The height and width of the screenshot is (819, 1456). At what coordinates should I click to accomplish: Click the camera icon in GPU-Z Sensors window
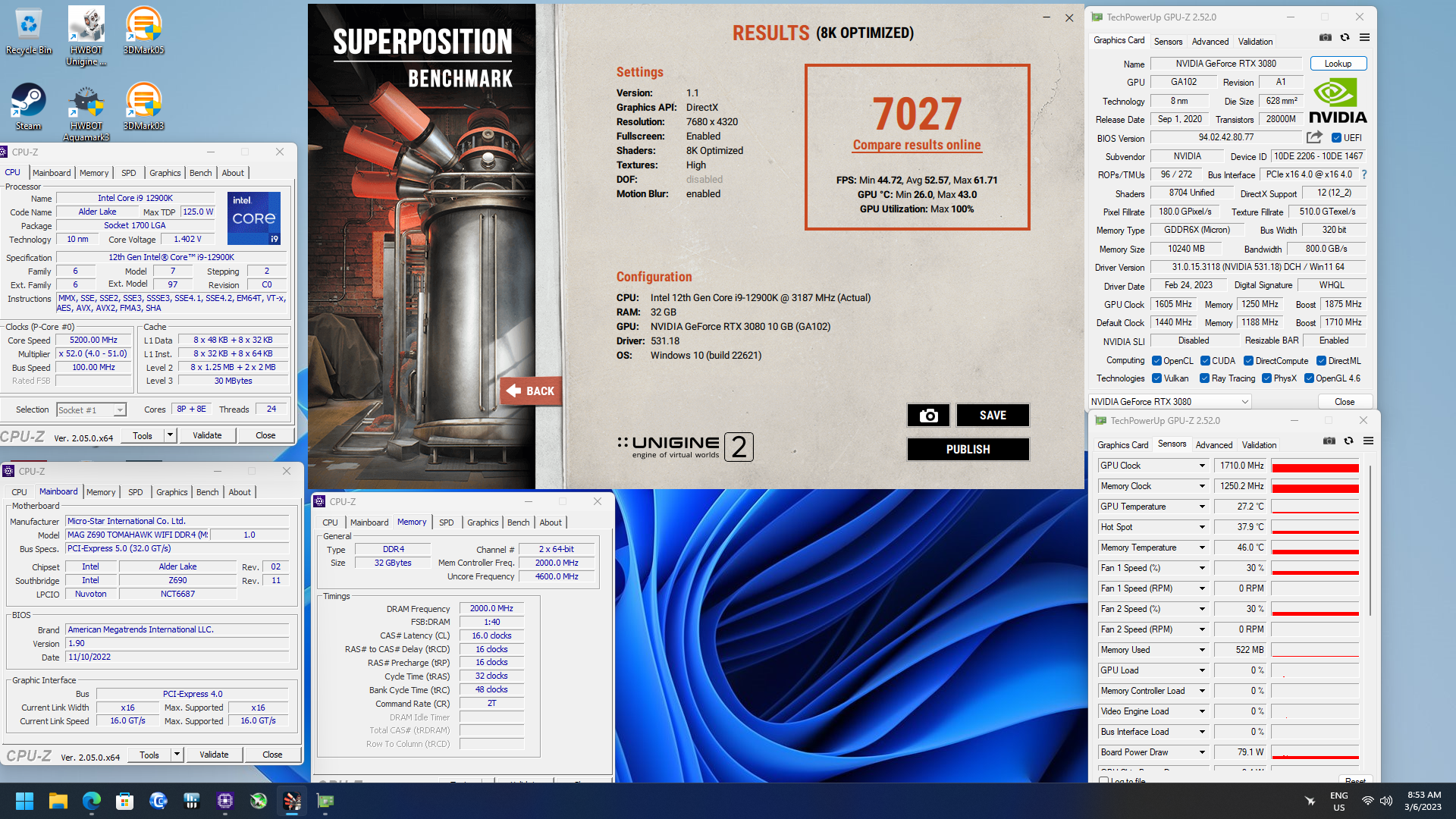coord(1329,441)
